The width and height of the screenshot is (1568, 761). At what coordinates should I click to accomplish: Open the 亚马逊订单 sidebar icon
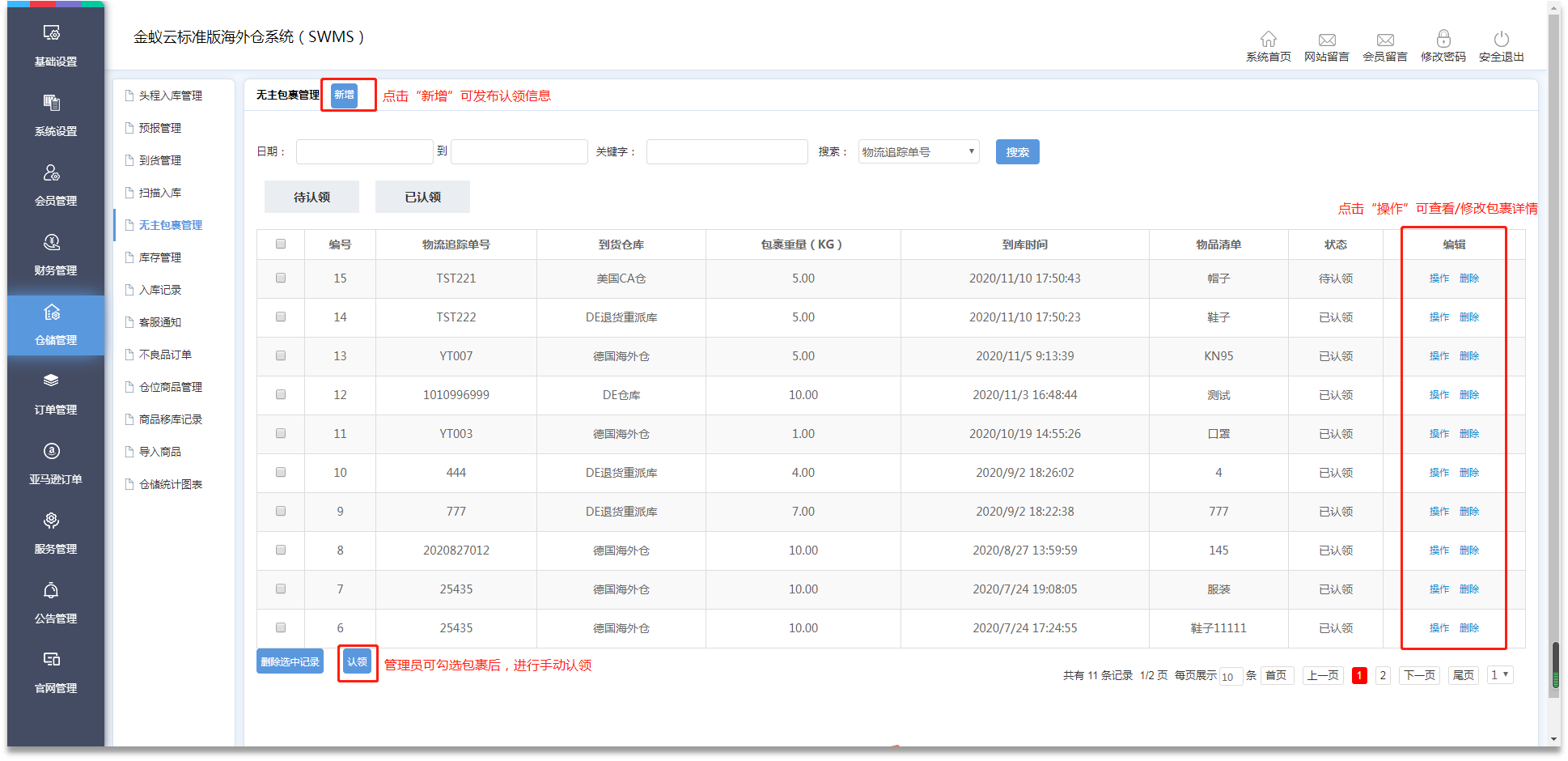(52, 452)
